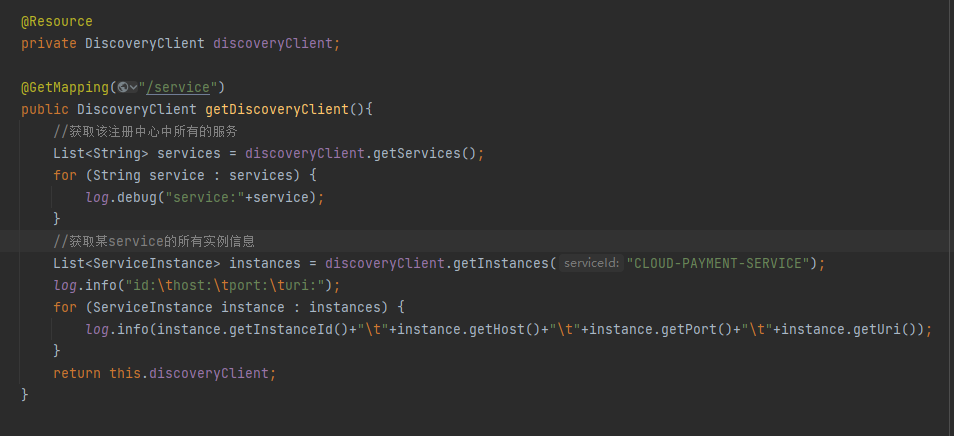Click the comment about service 所有实例信息
The width and height of the screenshot is (954, 436).
[154, 241]
